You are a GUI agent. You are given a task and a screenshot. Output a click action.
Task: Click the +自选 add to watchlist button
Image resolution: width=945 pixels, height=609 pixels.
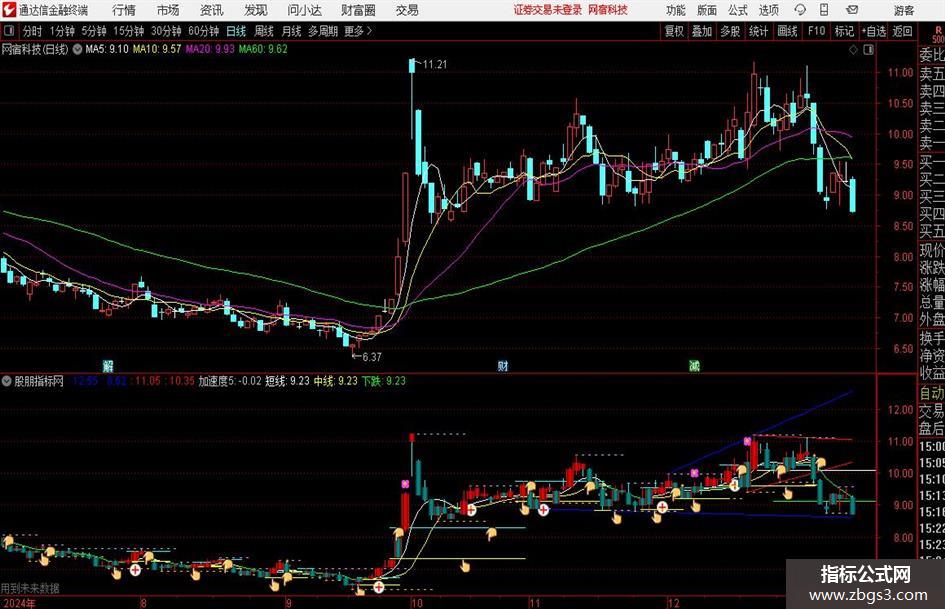874,31
